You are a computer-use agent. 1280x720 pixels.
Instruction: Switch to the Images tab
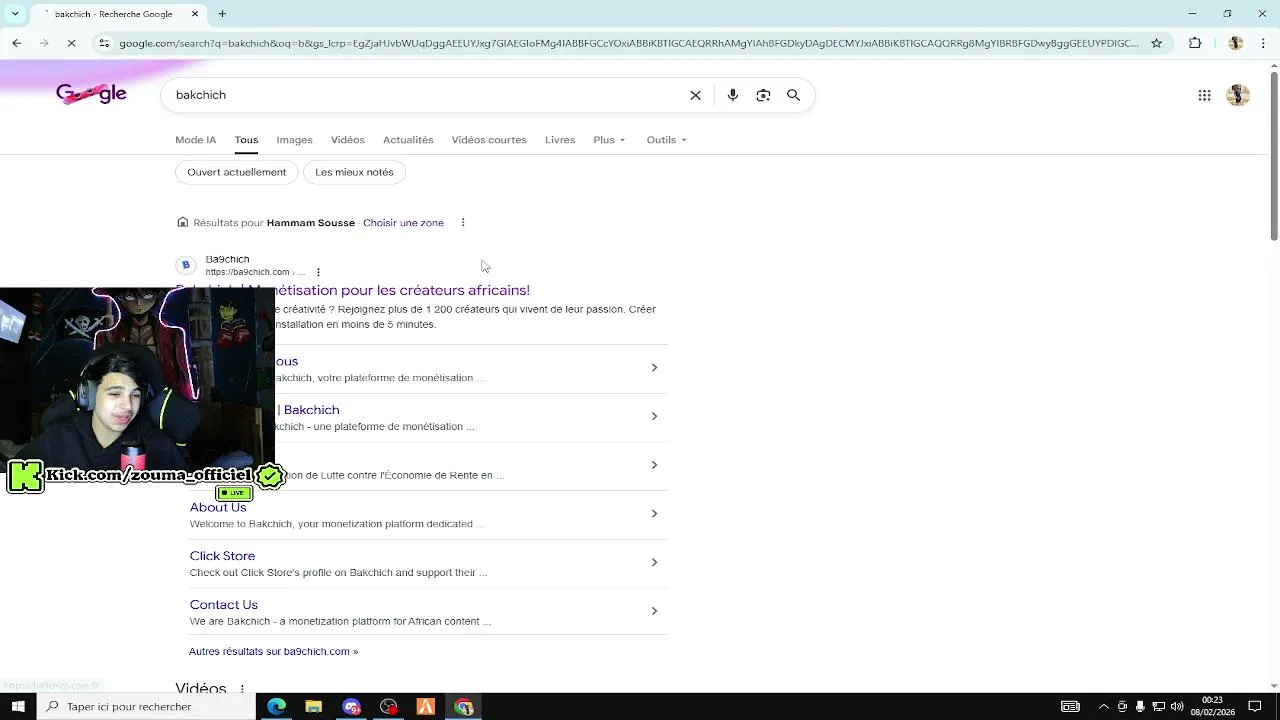coord(294,140)
